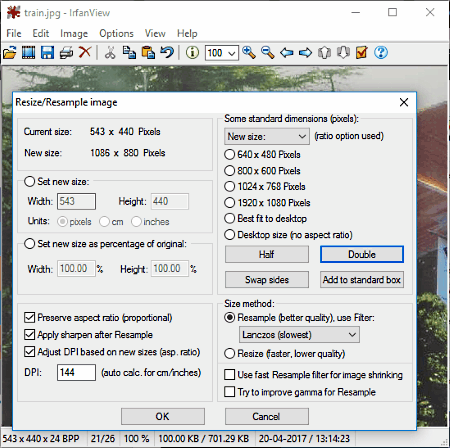Open the image Information icon

coord(192,53)
